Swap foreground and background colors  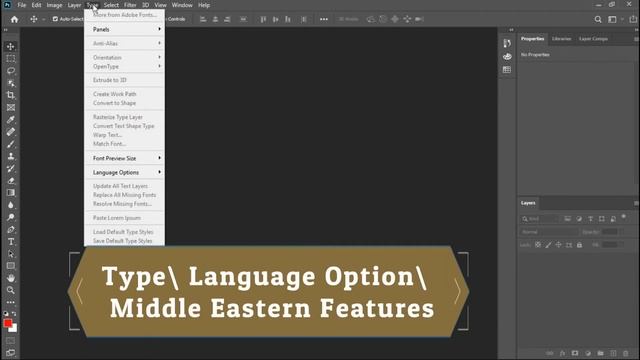pyautogui.click(x=14, y=314)
